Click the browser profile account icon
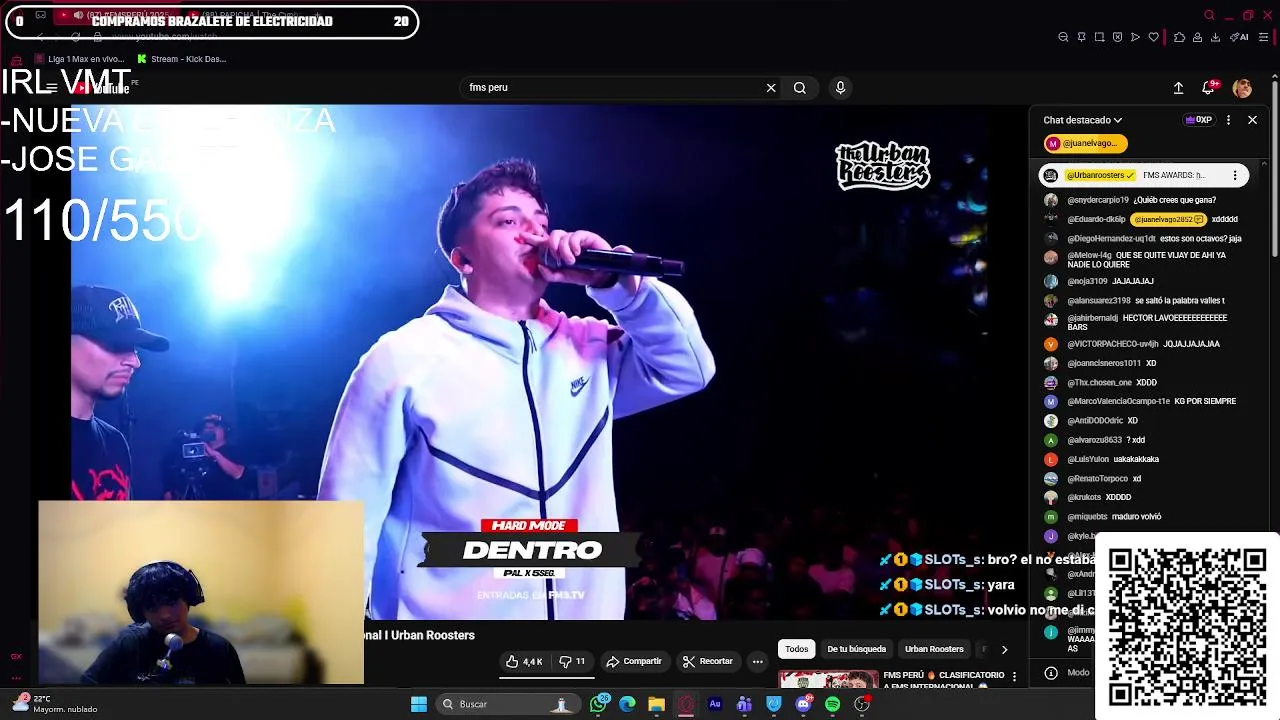The width and height of the screenshot is (1280, 720). (x=1197, y=37)
